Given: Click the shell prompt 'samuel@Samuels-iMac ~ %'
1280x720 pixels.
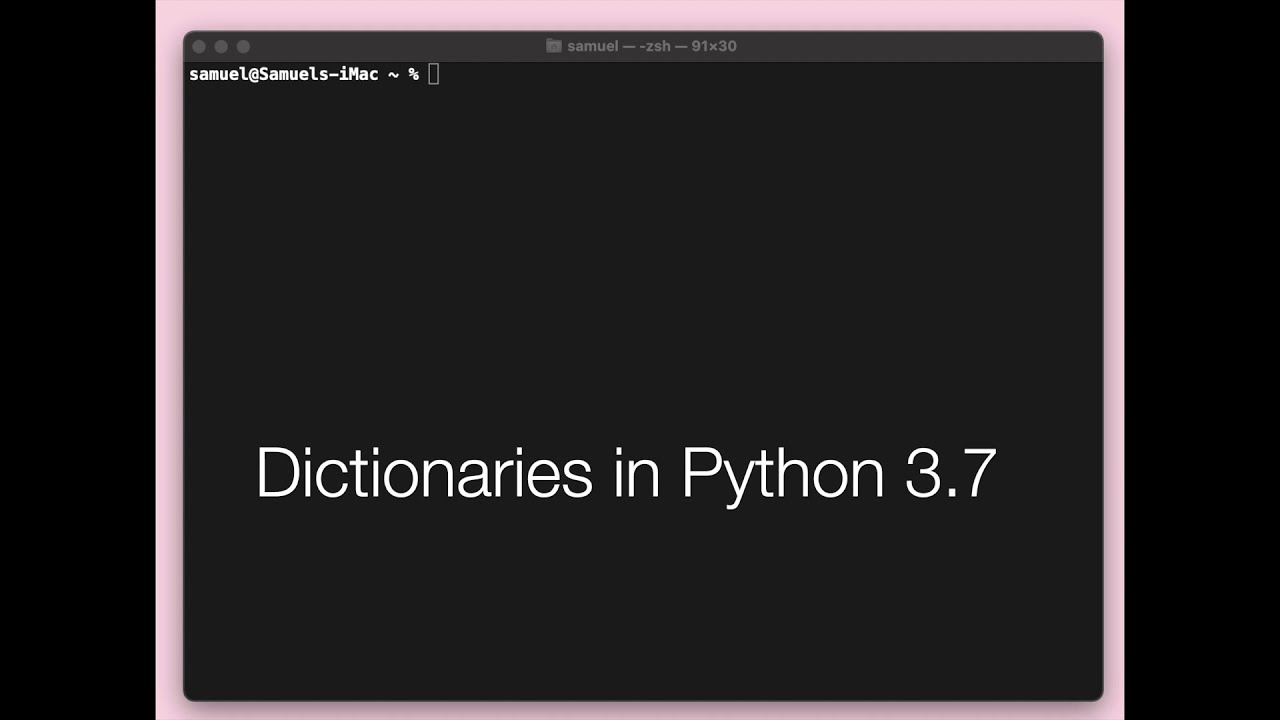Looking at the screenshot, I should [304, 74].
